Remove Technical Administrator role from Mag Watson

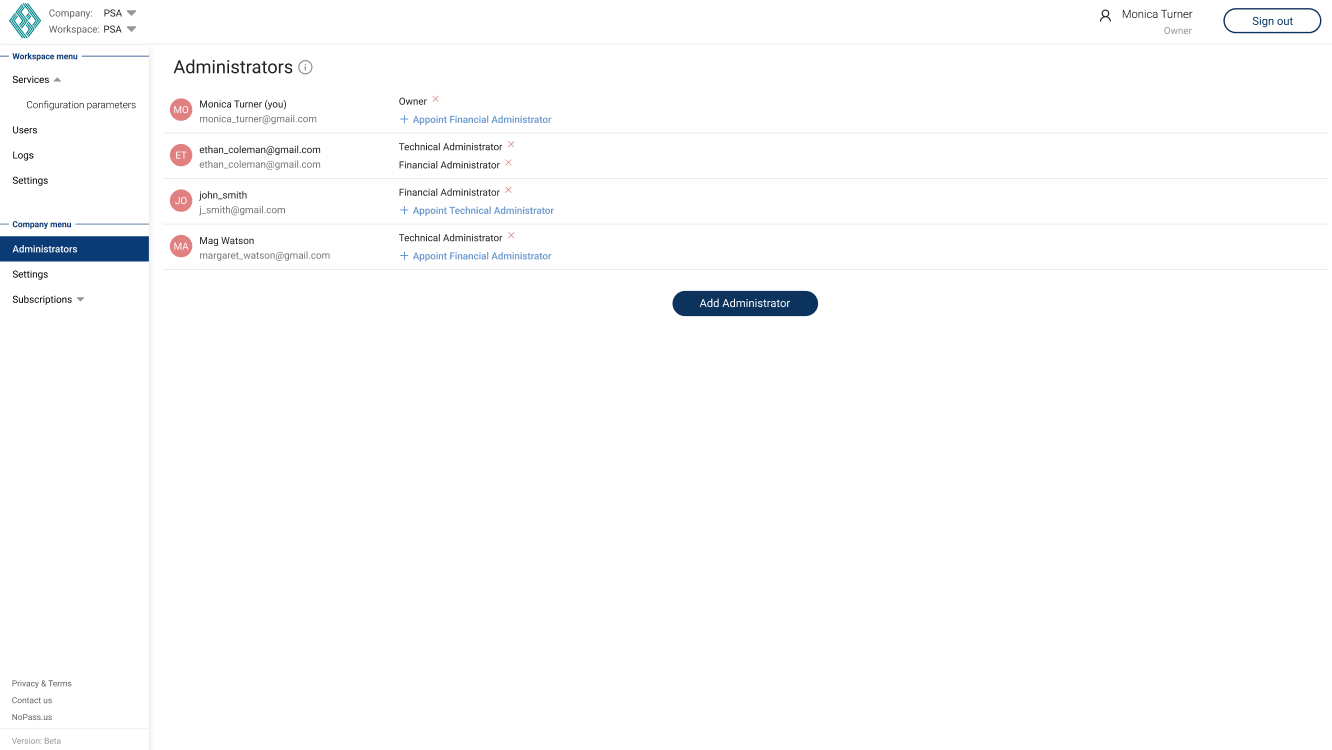pyautogui.click(x=511, y=236)
